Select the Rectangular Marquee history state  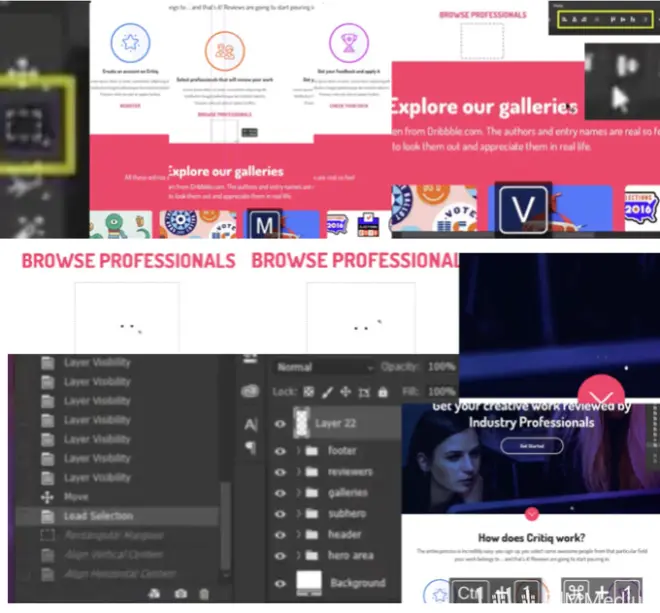point(117,536)
